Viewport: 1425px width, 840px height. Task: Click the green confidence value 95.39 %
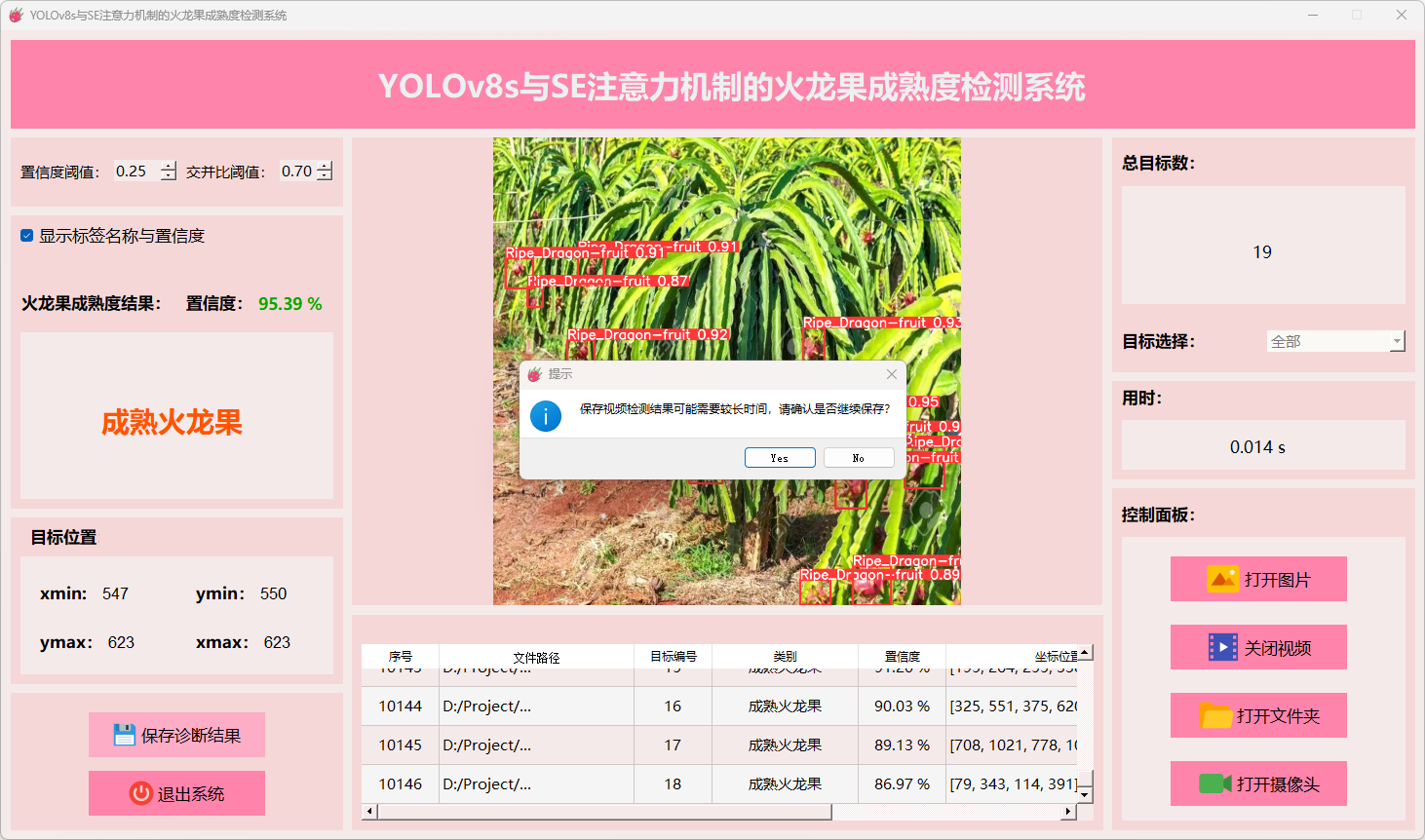coord(289,304)
